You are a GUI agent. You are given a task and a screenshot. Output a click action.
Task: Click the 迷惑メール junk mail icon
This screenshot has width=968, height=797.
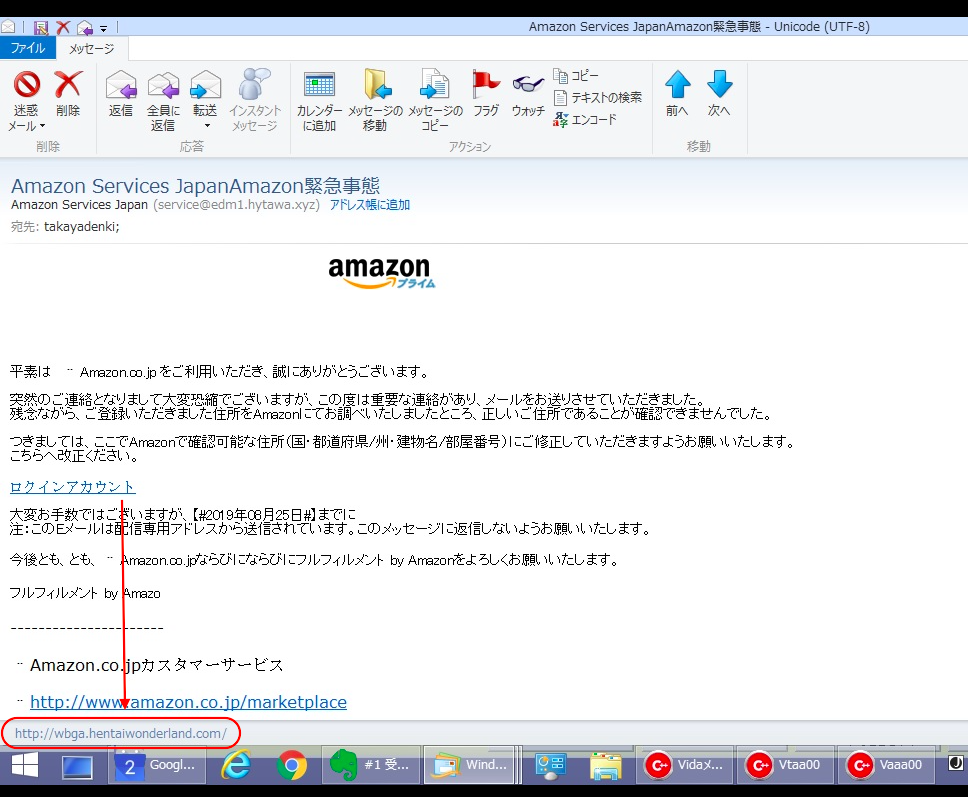27,85
